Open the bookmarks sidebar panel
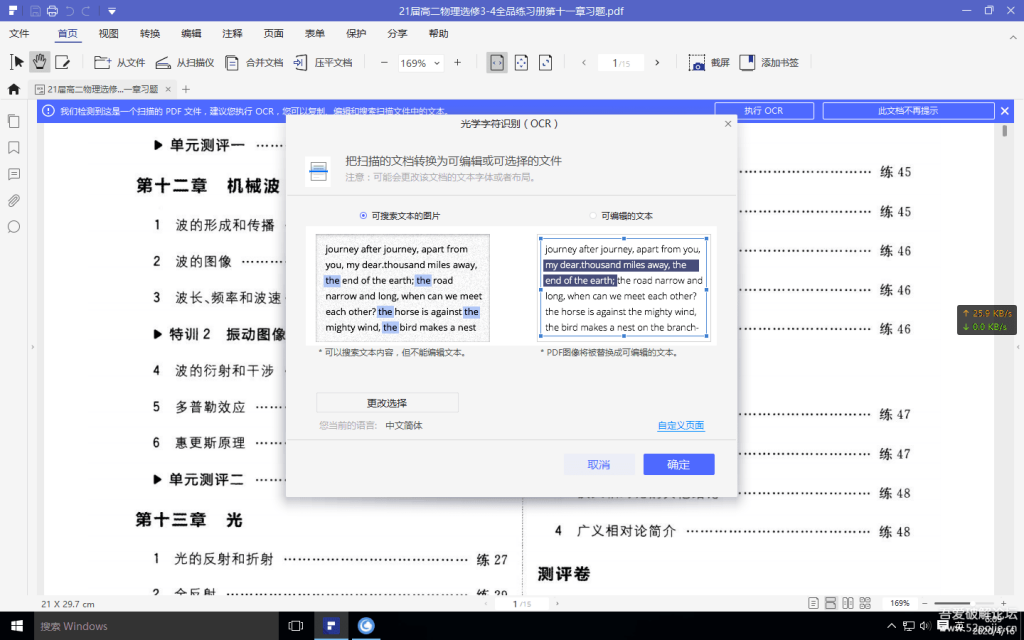Viewport: 1024px width, 640px height. 14,148
